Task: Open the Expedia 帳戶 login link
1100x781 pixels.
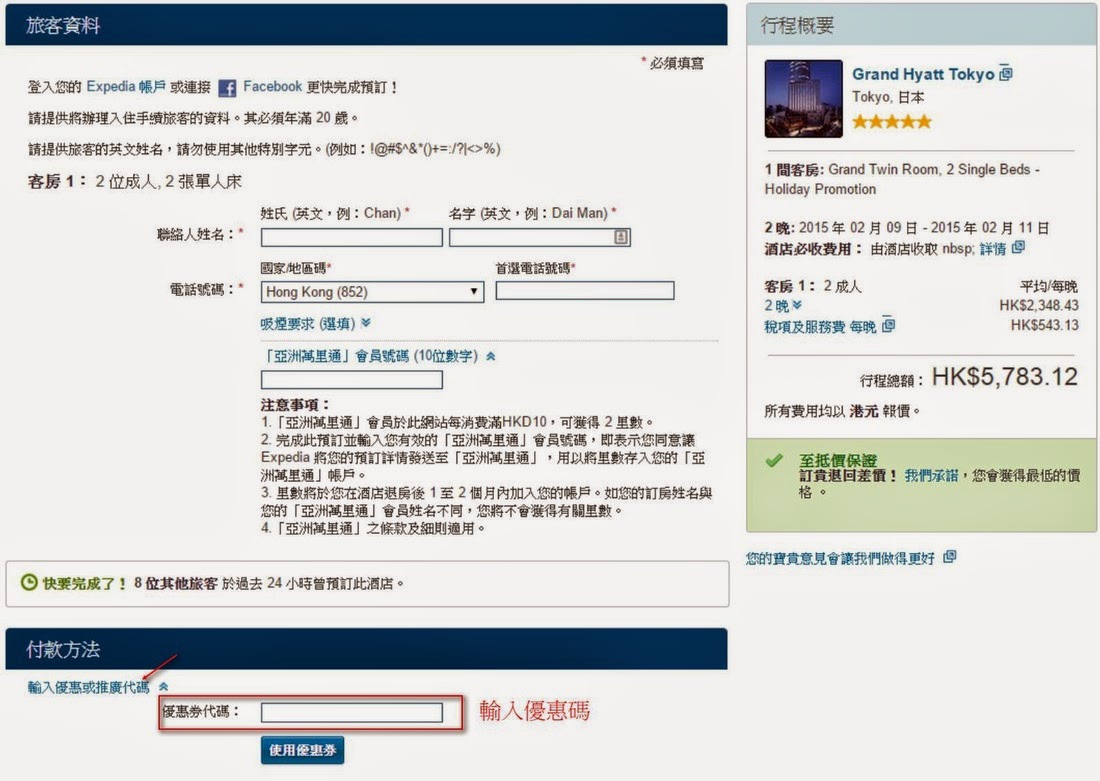Action: coord(125,87)
